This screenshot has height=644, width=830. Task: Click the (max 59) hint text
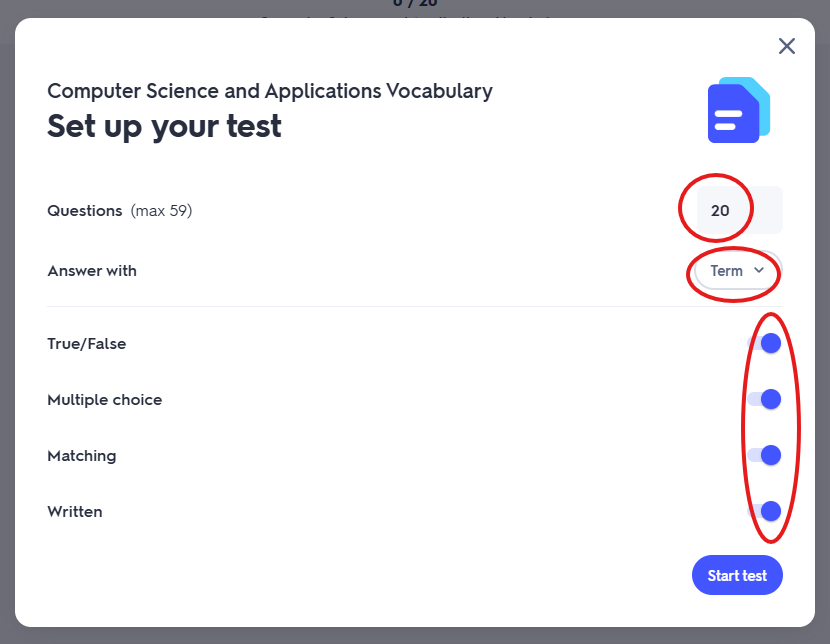point(161,211)
